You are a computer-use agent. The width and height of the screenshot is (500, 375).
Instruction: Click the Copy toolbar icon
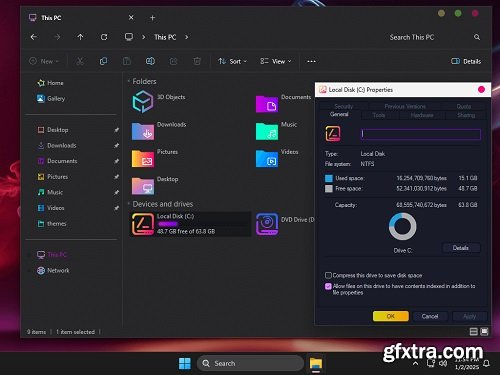pos(103,61)
